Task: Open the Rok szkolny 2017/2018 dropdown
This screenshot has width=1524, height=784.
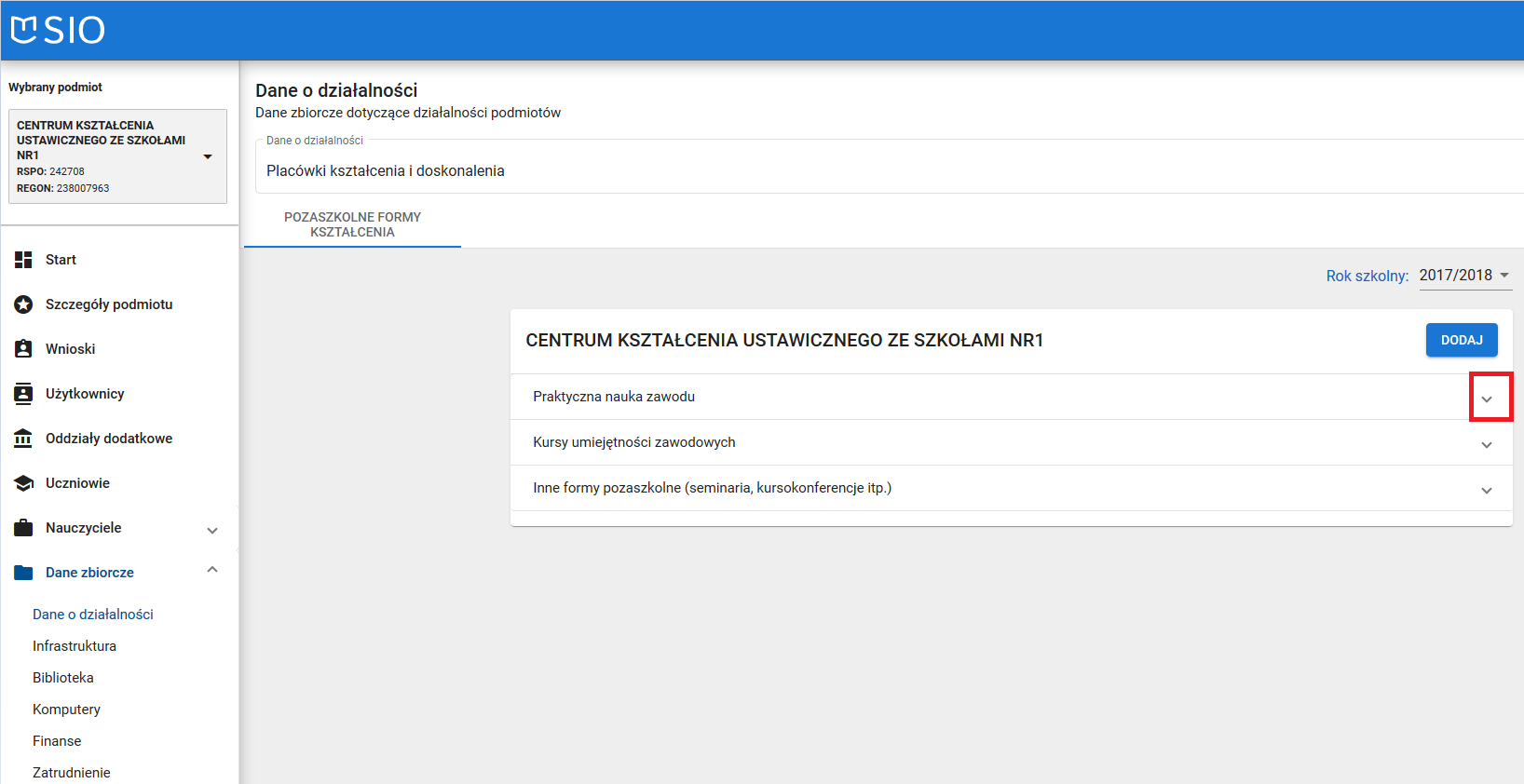Action: pyautogui.click(x=1464, y=276)
